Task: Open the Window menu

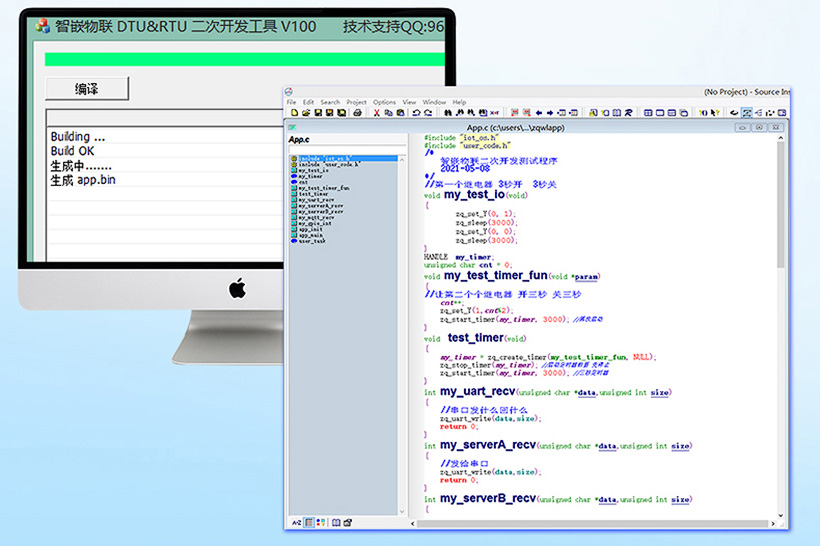Action: point(434,102)
